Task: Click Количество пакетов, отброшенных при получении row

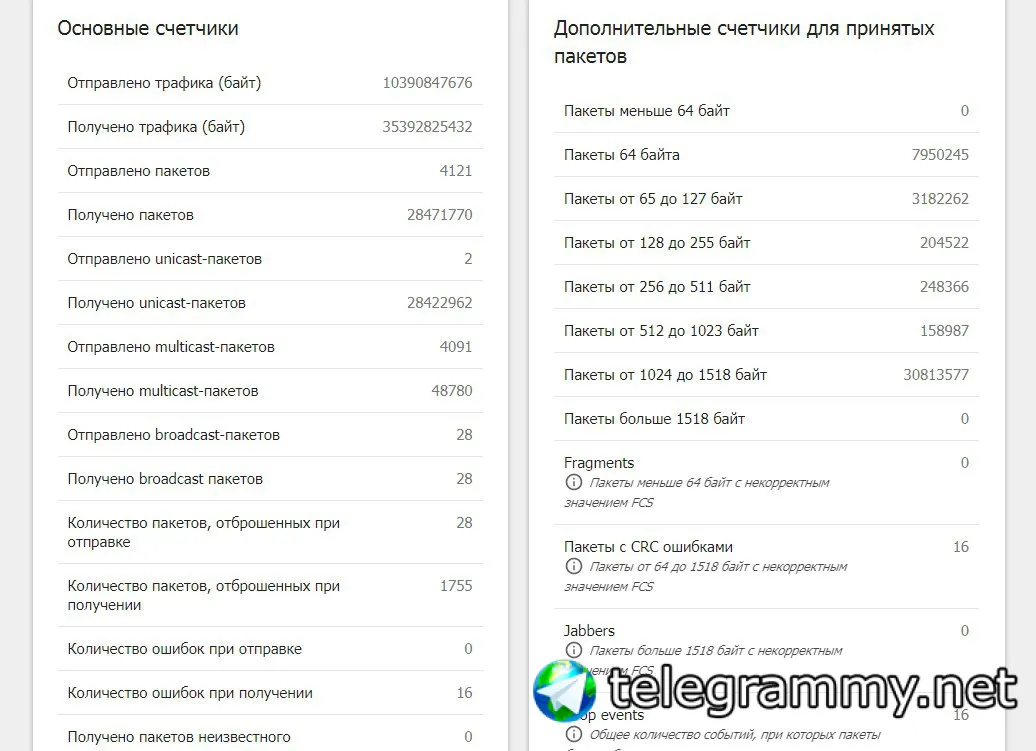Action: 270,595
